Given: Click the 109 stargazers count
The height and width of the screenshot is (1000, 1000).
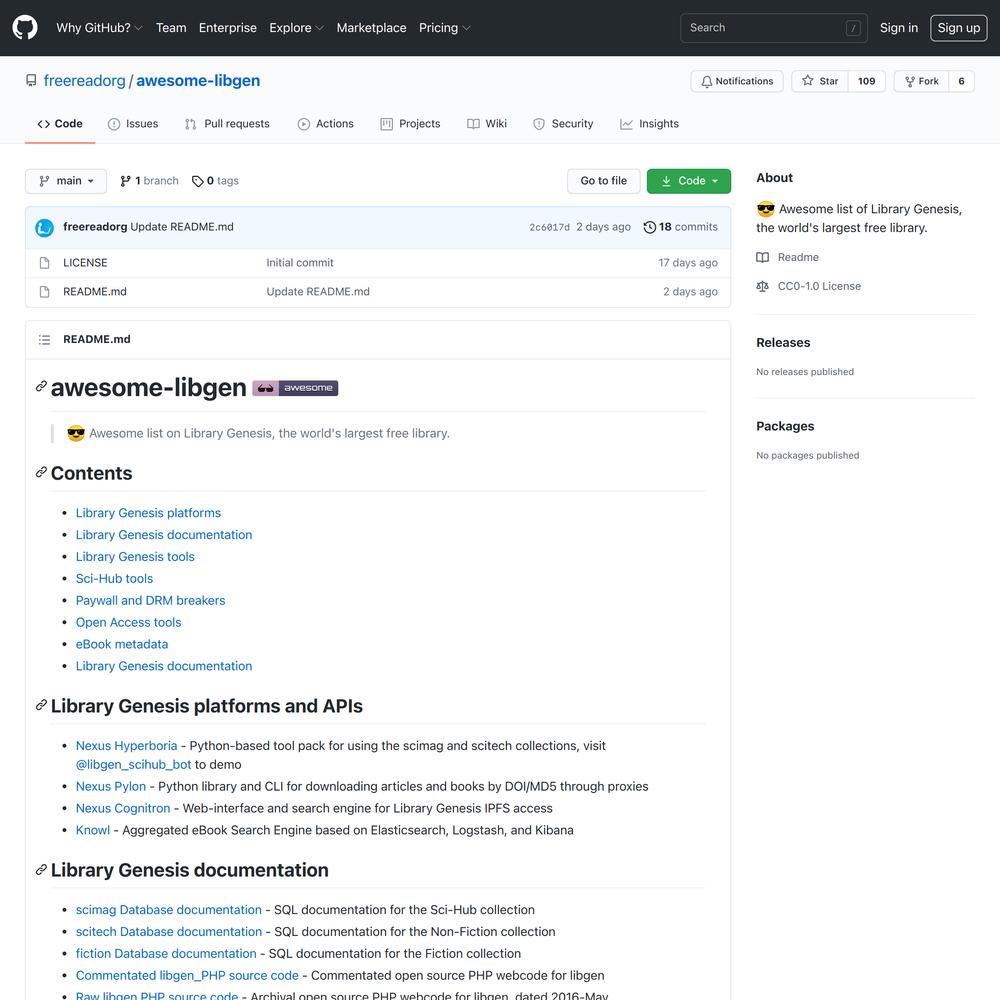Looking at the screenshot, I should (866, 81).
